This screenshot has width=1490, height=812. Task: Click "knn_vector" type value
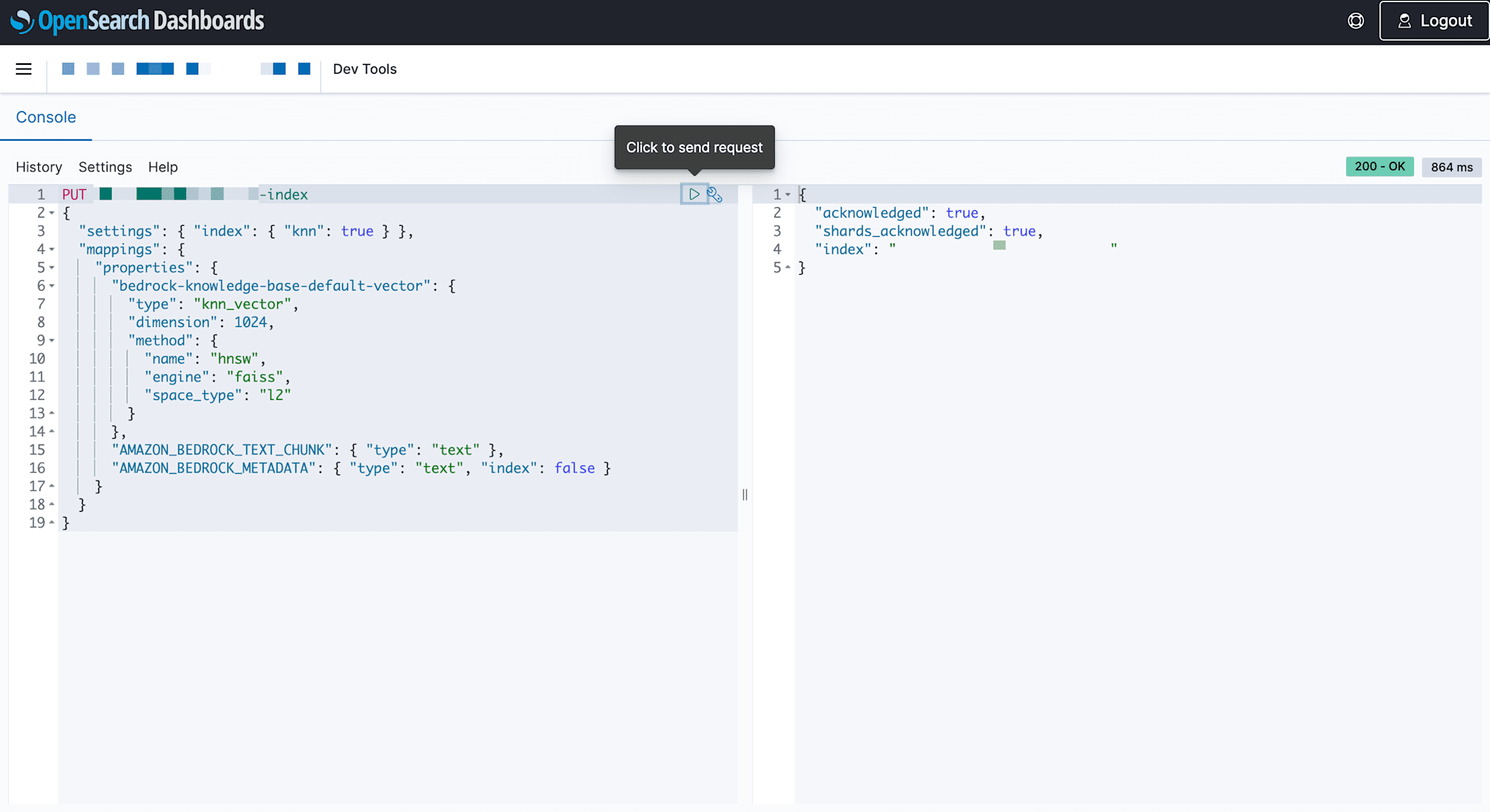242,304
